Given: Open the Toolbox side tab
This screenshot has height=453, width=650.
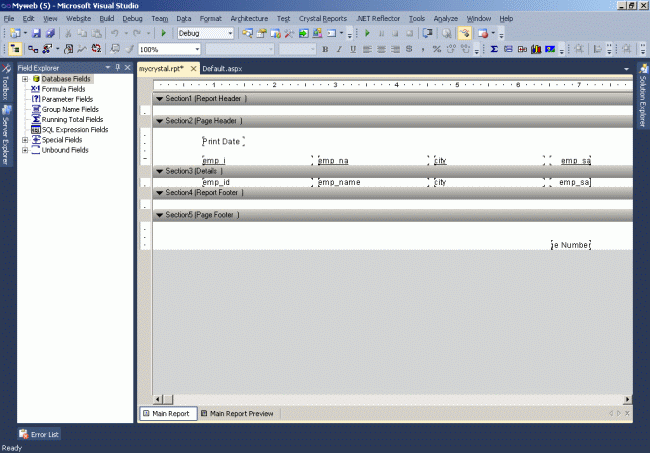Looking at the screenshot, I should 6,82.
